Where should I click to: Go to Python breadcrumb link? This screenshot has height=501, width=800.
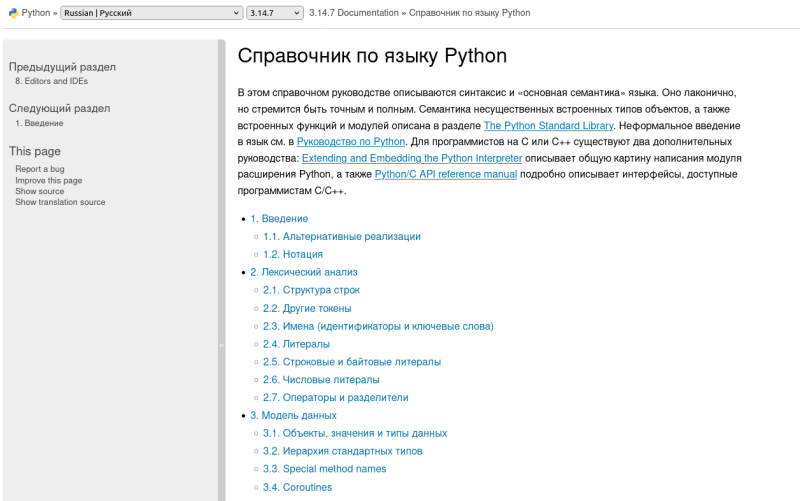[36, 13]
